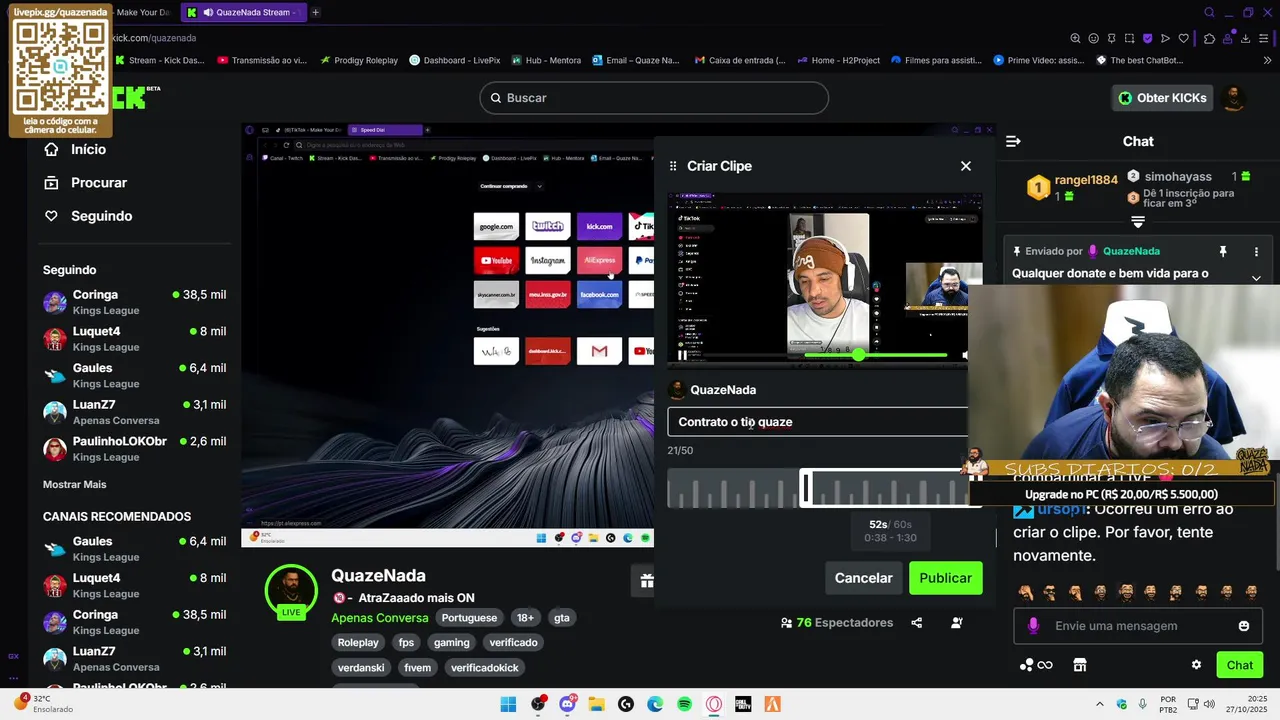Click the clip preview play/pause control

tap(682, 355)
